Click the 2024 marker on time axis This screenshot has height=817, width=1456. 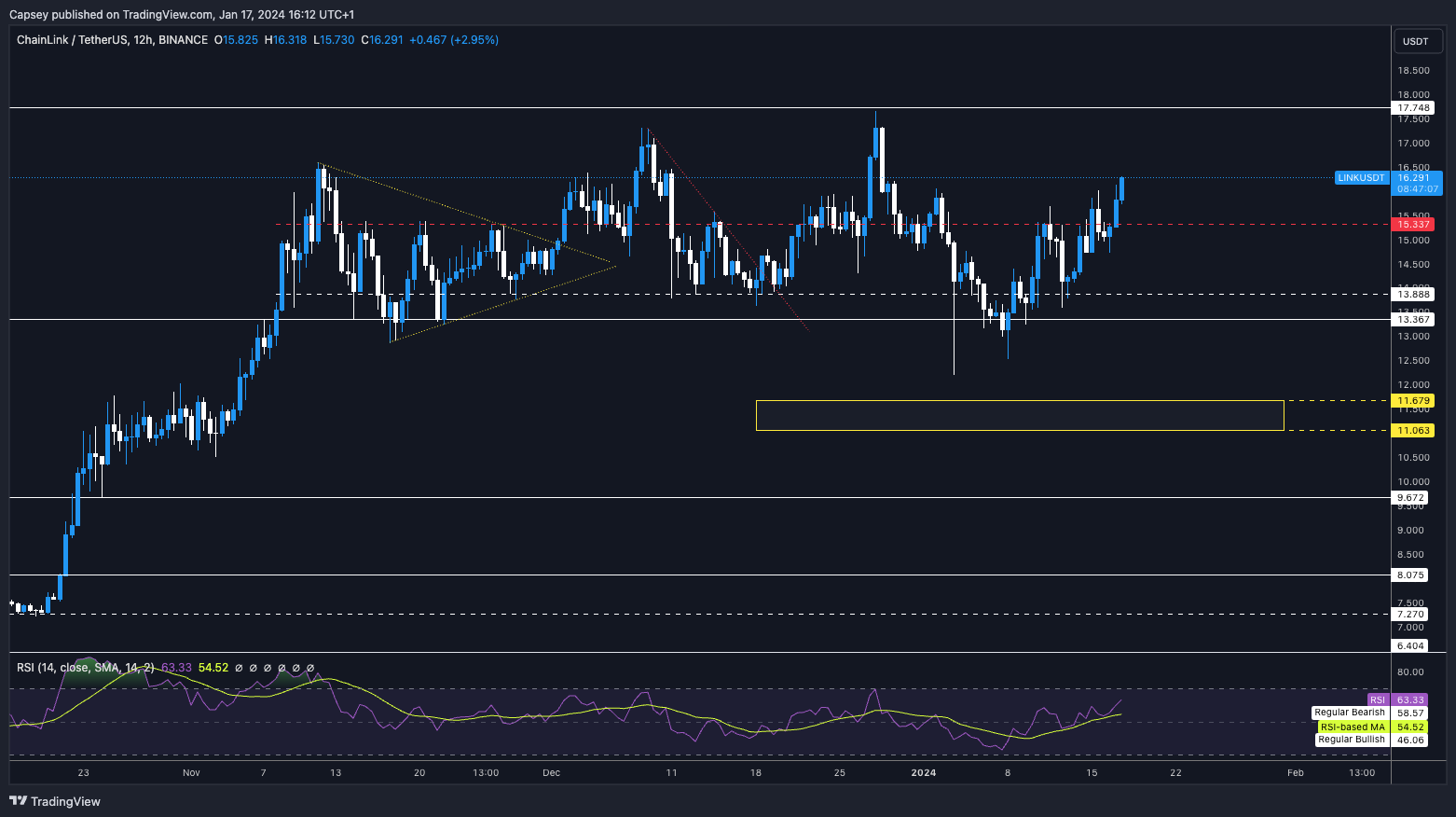click(x=923, y=772)
